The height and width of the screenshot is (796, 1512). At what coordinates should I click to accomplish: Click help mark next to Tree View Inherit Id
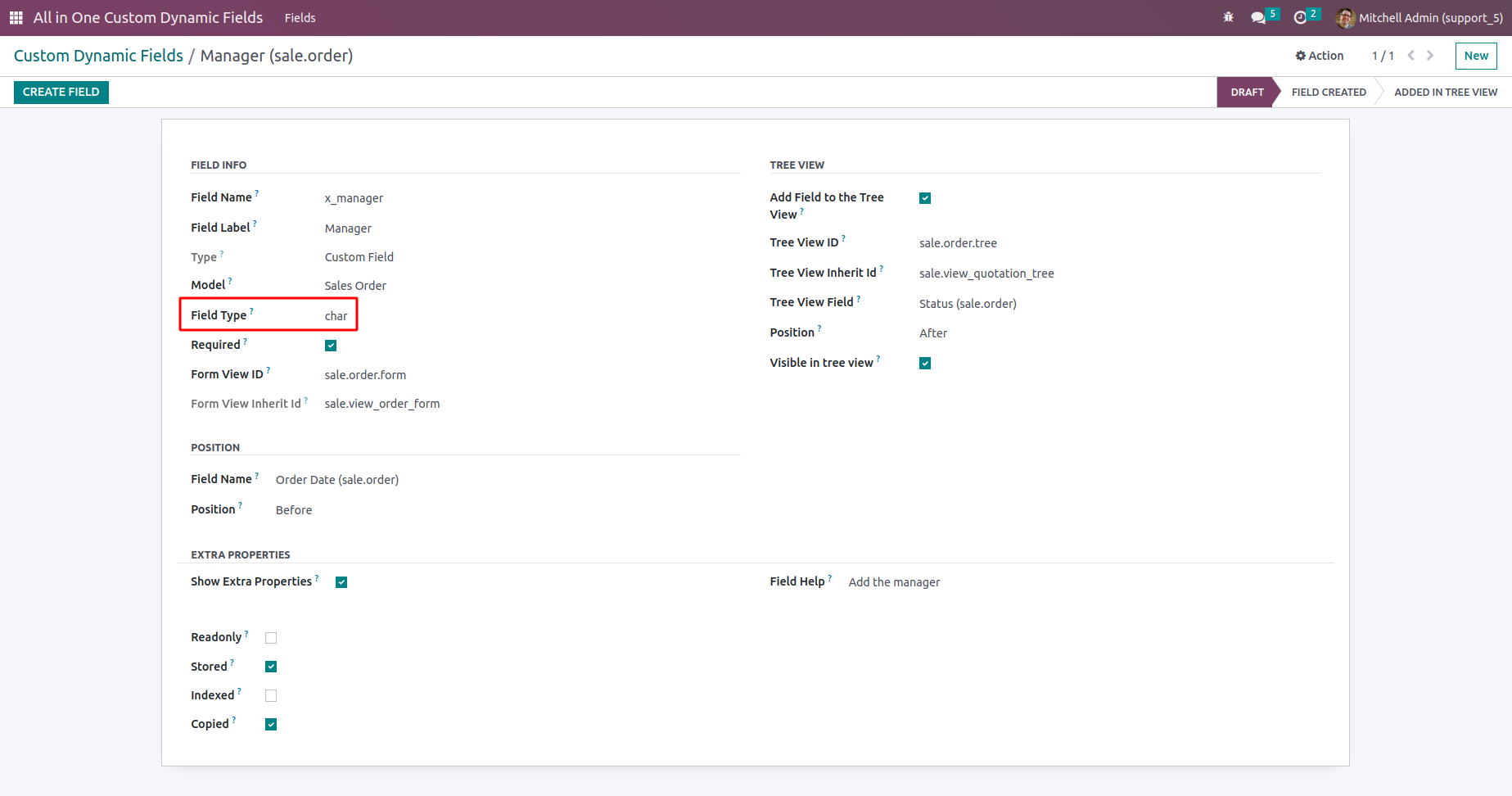pos(882,269)
